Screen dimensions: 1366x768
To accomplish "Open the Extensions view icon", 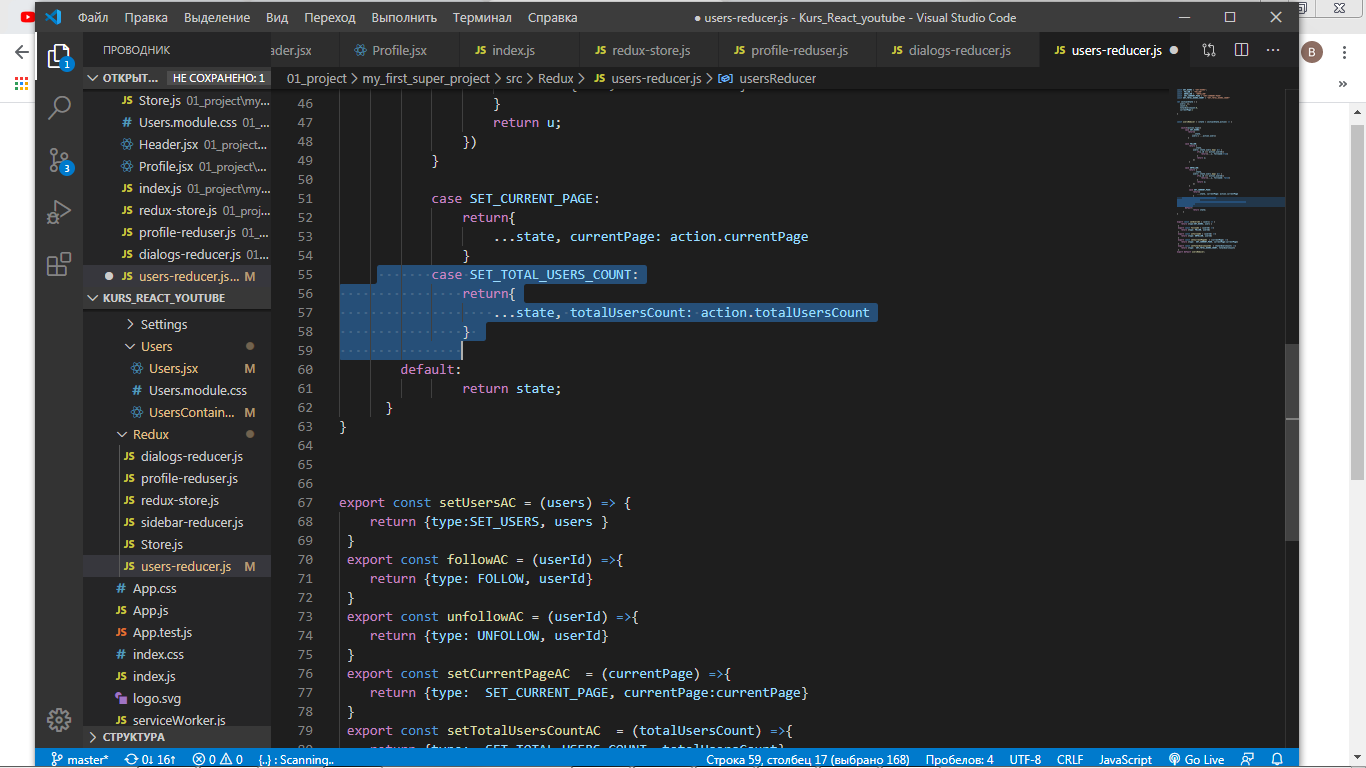I will click(x=59, y=264).
